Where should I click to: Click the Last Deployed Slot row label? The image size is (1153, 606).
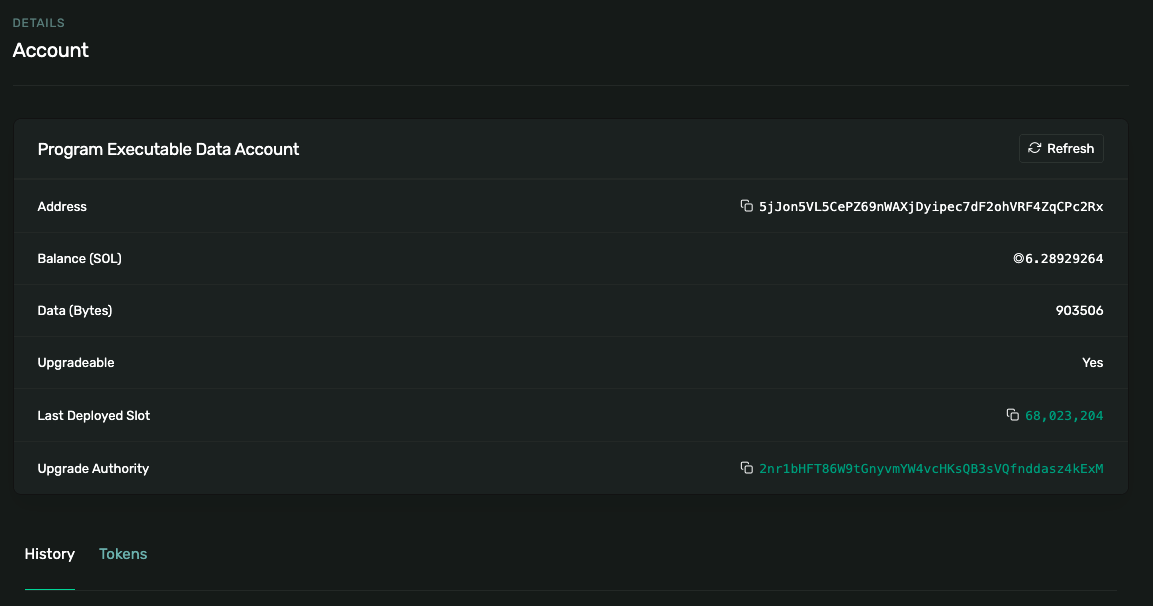[x=94, y=415]
